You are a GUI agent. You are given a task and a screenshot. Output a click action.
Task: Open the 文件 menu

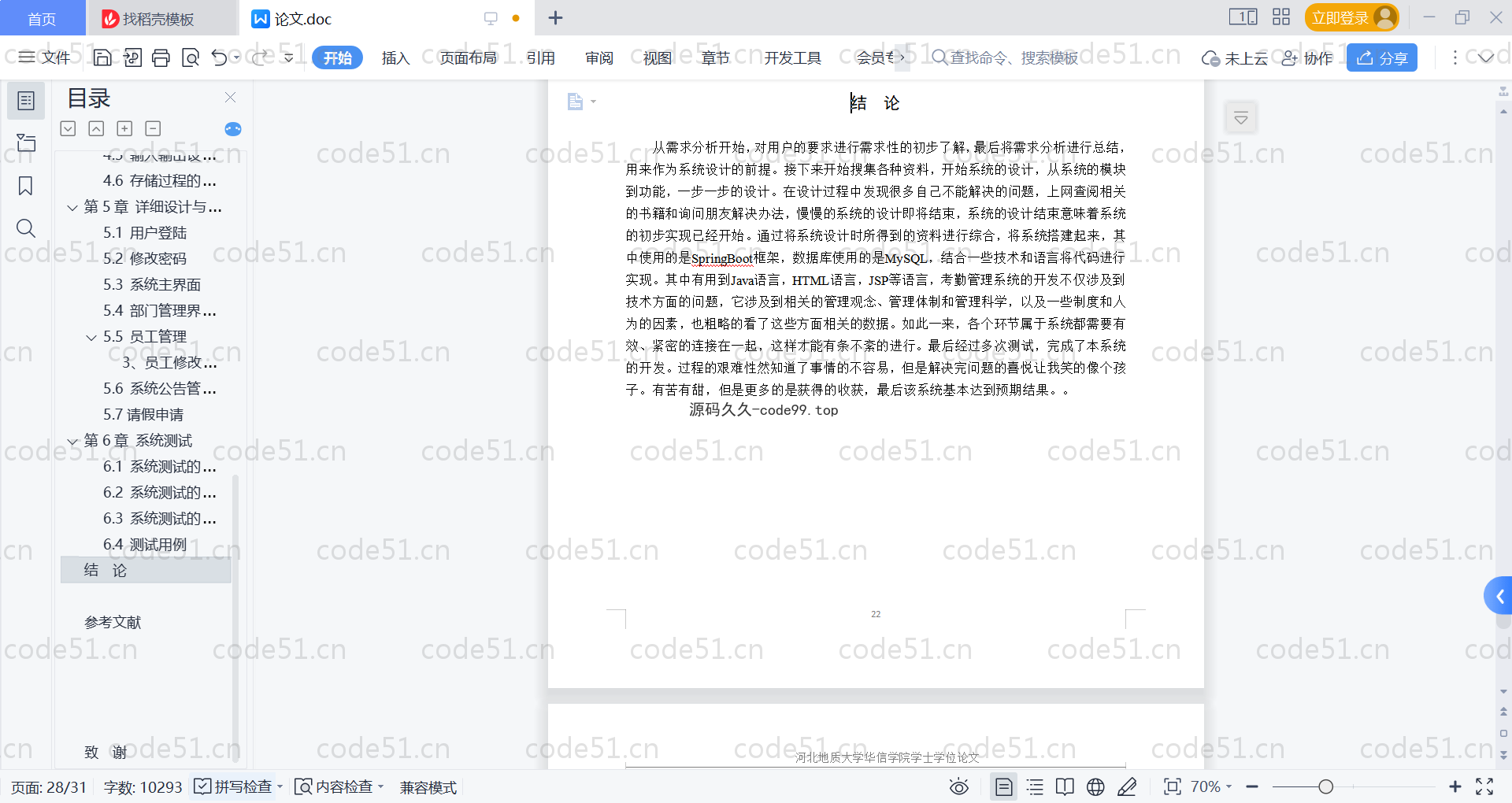45,57
